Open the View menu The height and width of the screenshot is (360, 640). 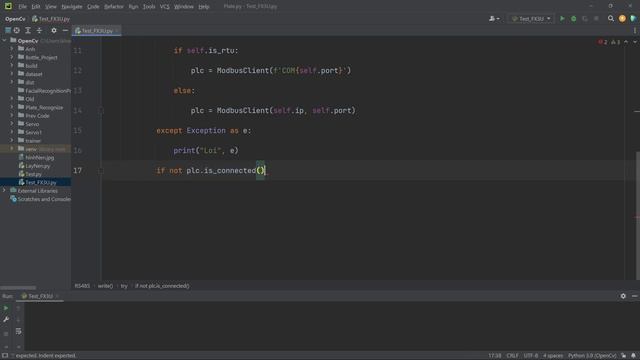tap(51, 7)
